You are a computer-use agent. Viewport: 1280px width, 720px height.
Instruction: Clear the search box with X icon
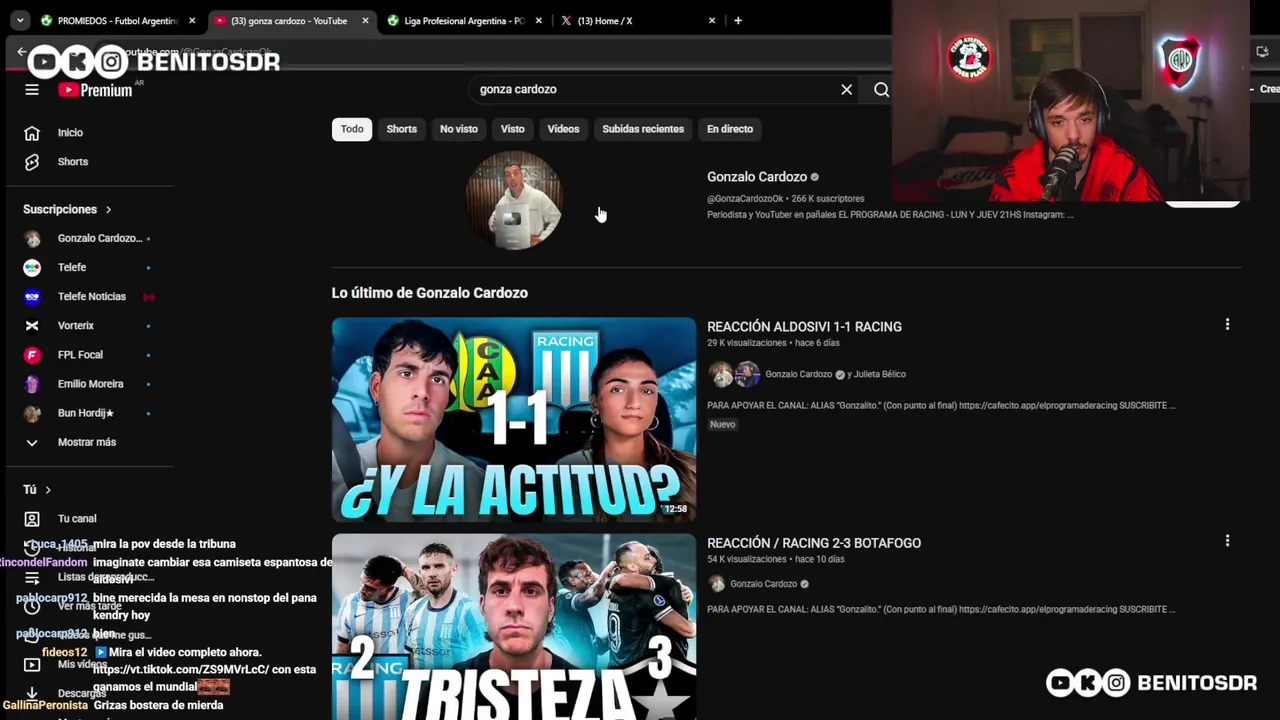tap(846, 89)
